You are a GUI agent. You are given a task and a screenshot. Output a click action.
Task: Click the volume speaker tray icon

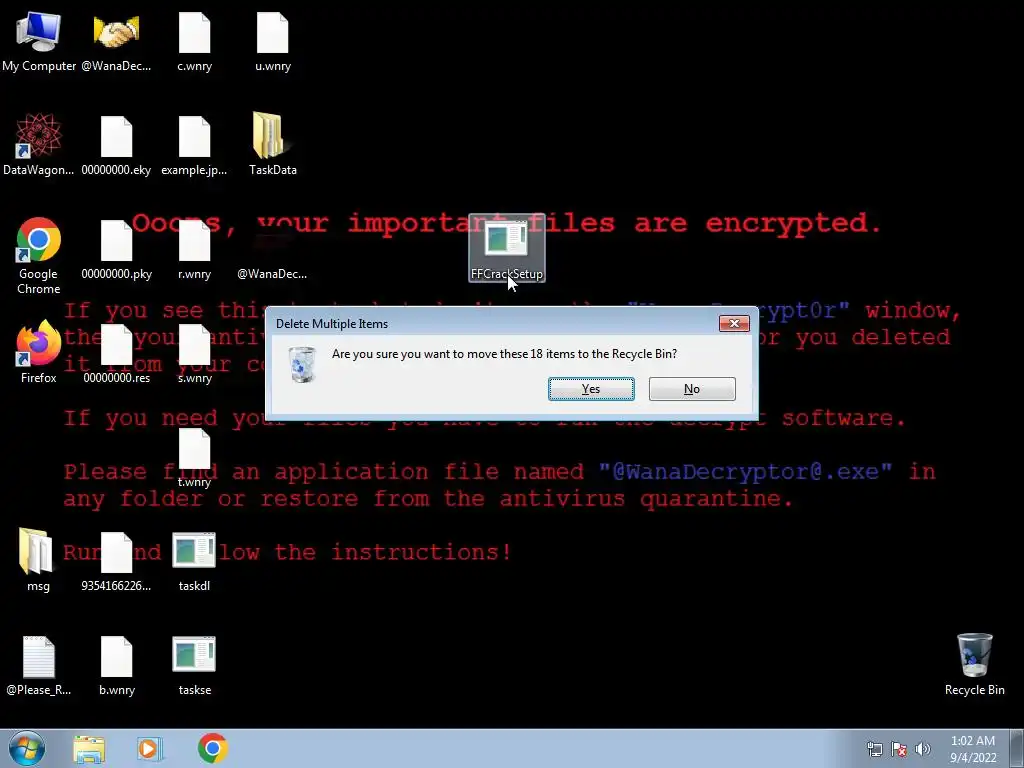click(923, 749)
